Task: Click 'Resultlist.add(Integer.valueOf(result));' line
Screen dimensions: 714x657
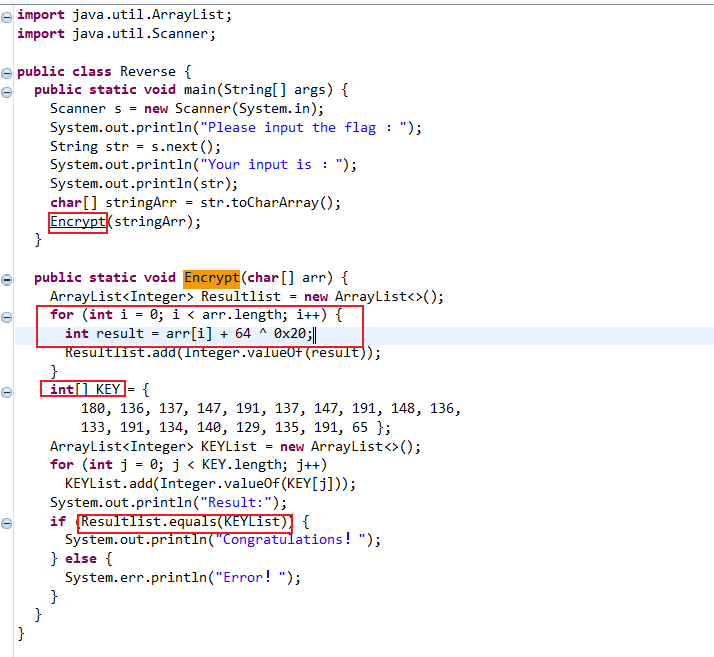Action: pos(223,352)
